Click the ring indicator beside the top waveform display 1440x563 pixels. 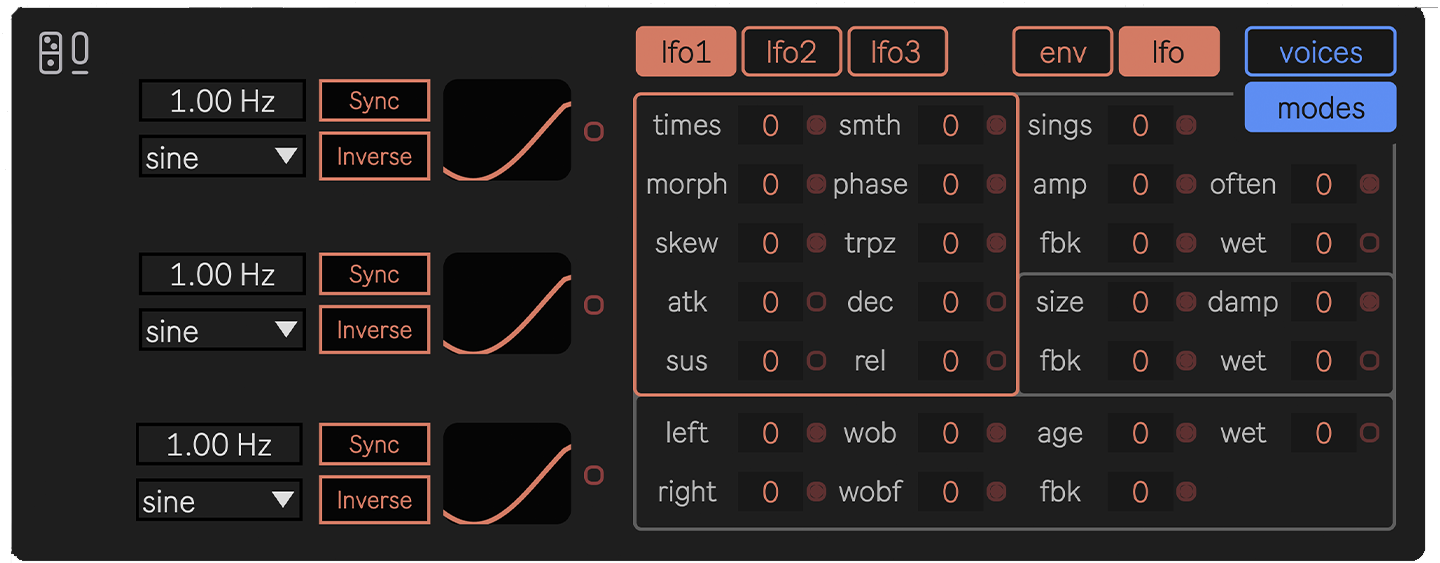pyautogui.click(x=594, y=131)
